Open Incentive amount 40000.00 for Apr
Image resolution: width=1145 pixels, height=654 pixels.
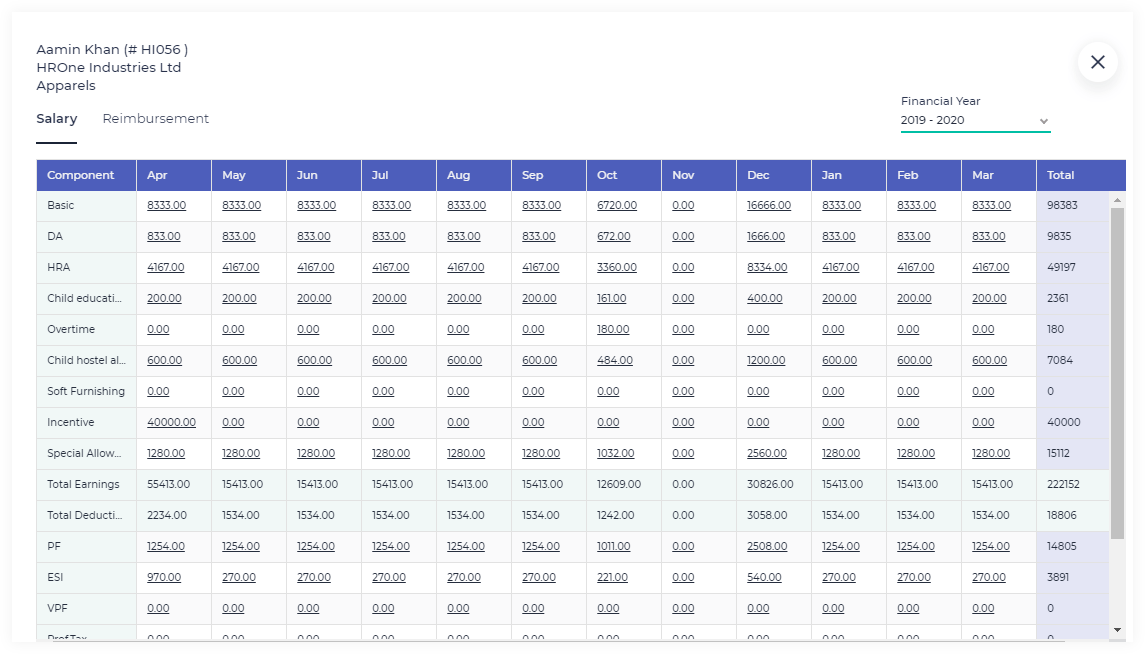(172, 422)
